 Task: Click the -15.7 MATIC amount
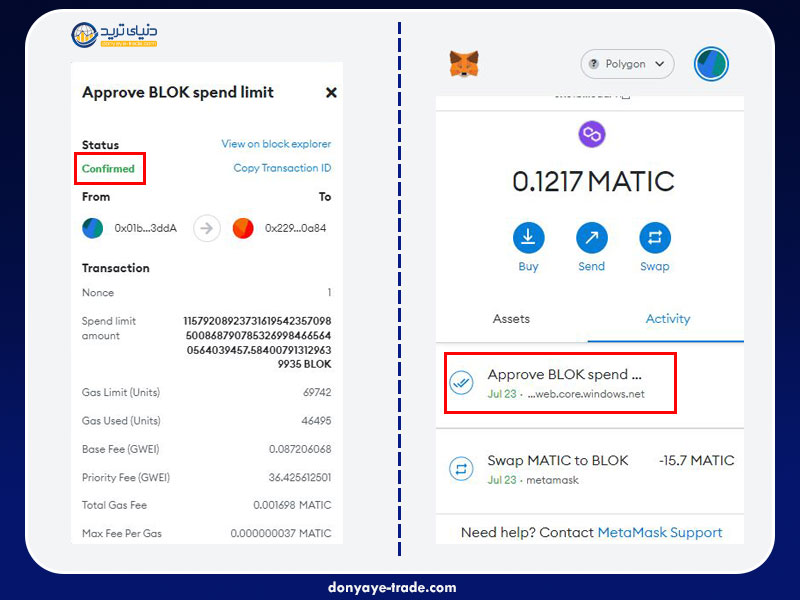point(696,460)
